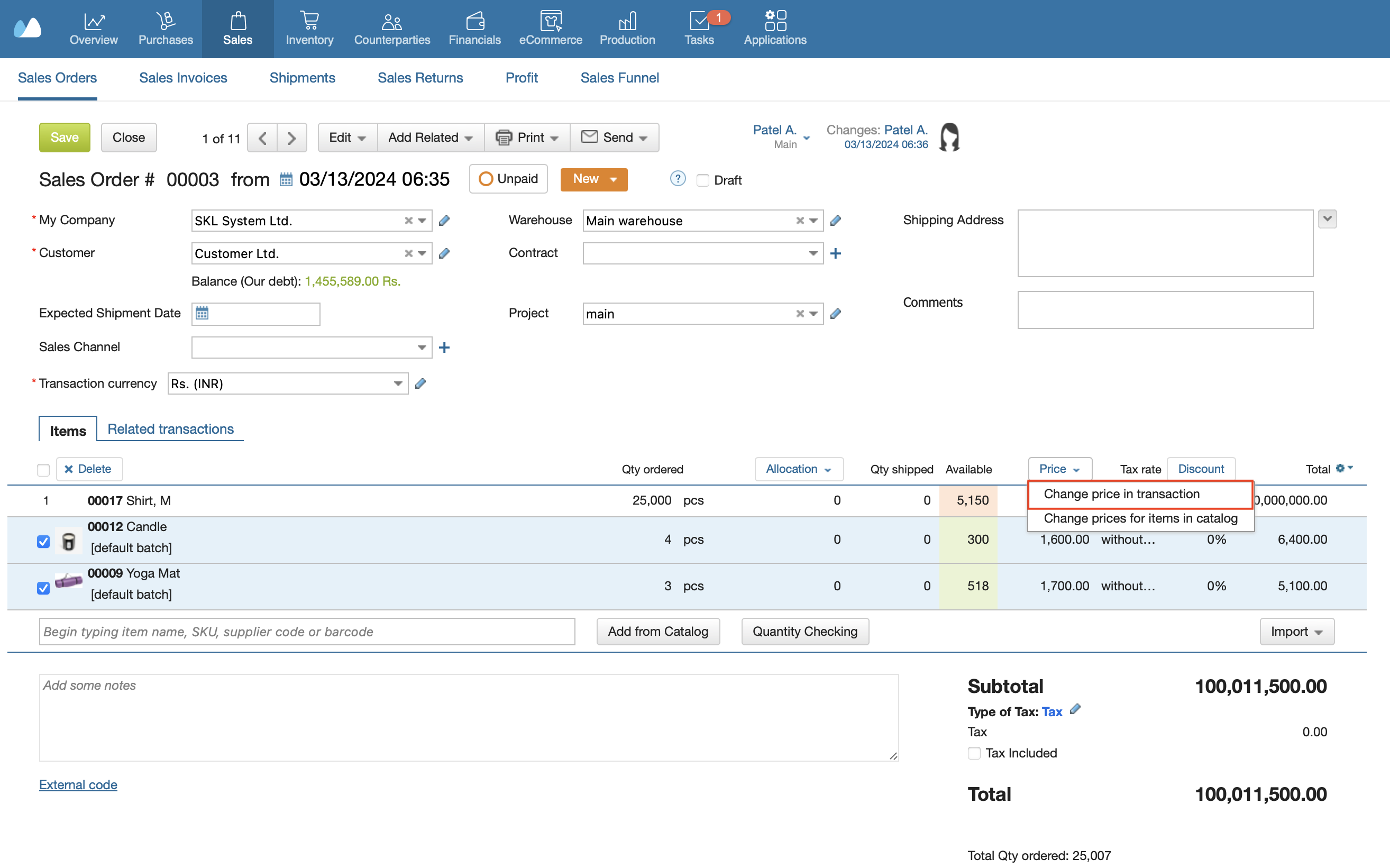This screenshot has height=868, width=1390.
Task: Toggle the select-all items checkbox
Action: click(43, 470)
